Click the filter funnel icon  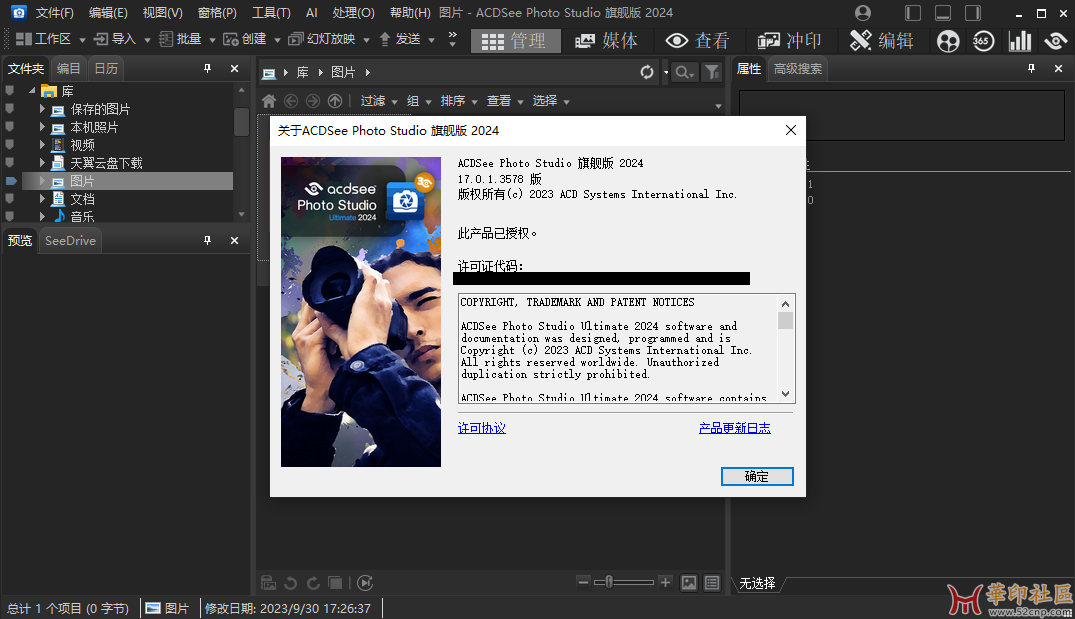[x=712, y=72]
